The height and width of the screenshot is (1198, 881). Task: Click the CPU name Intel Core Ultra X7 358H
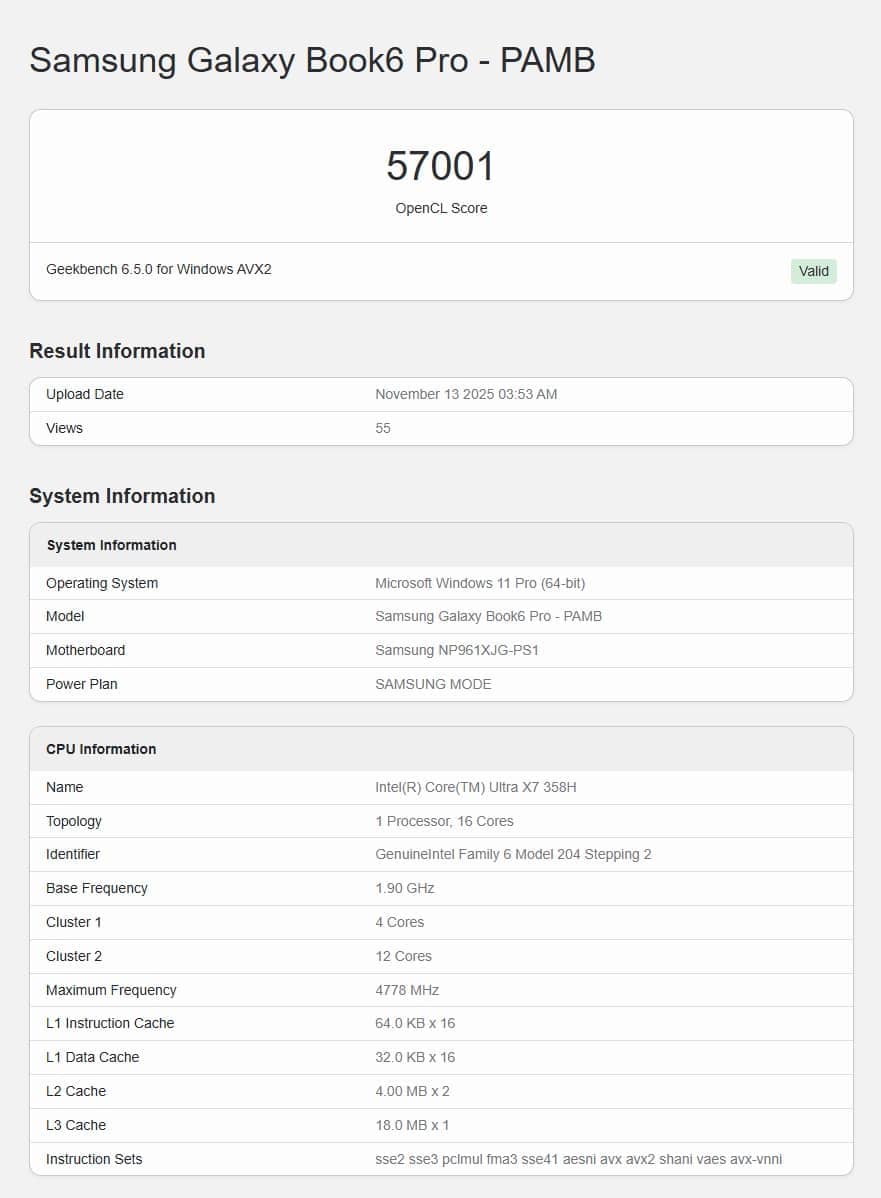point(475,787)
